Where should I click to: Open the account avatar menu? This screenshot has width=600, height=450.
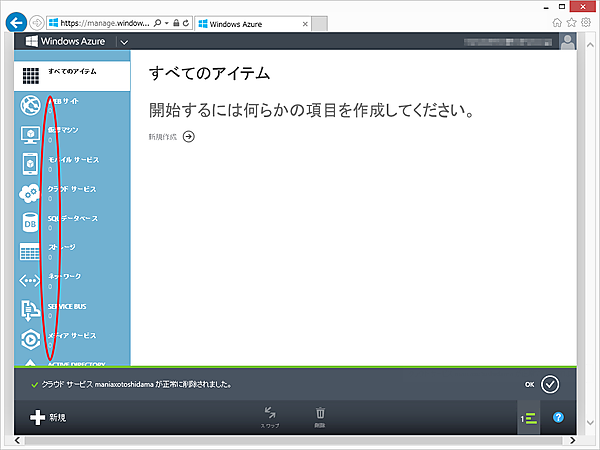[568, 42]
